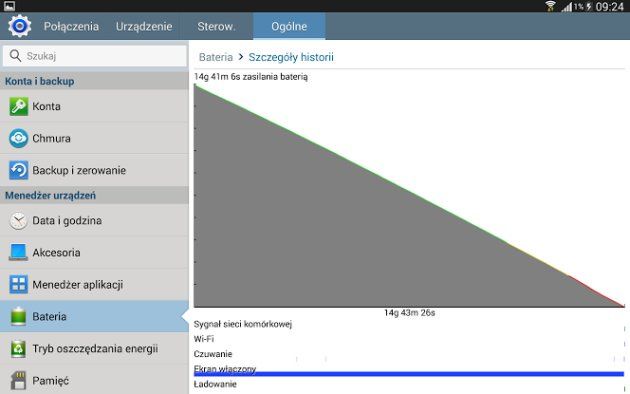Tap the blue Ekran włączony bar
This screenshot has height=394, width=630.
pyautogui.click(x=409, y=374)
